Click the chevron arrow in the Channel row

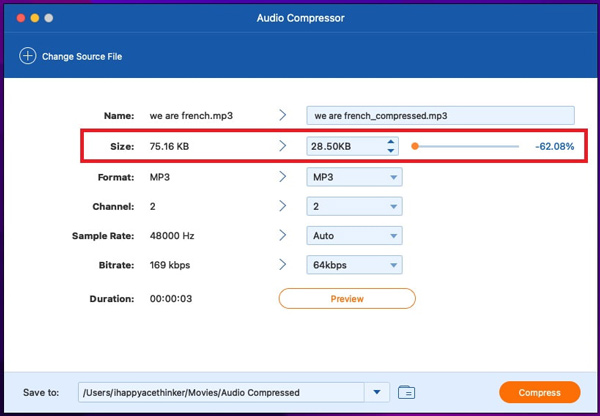282,206
